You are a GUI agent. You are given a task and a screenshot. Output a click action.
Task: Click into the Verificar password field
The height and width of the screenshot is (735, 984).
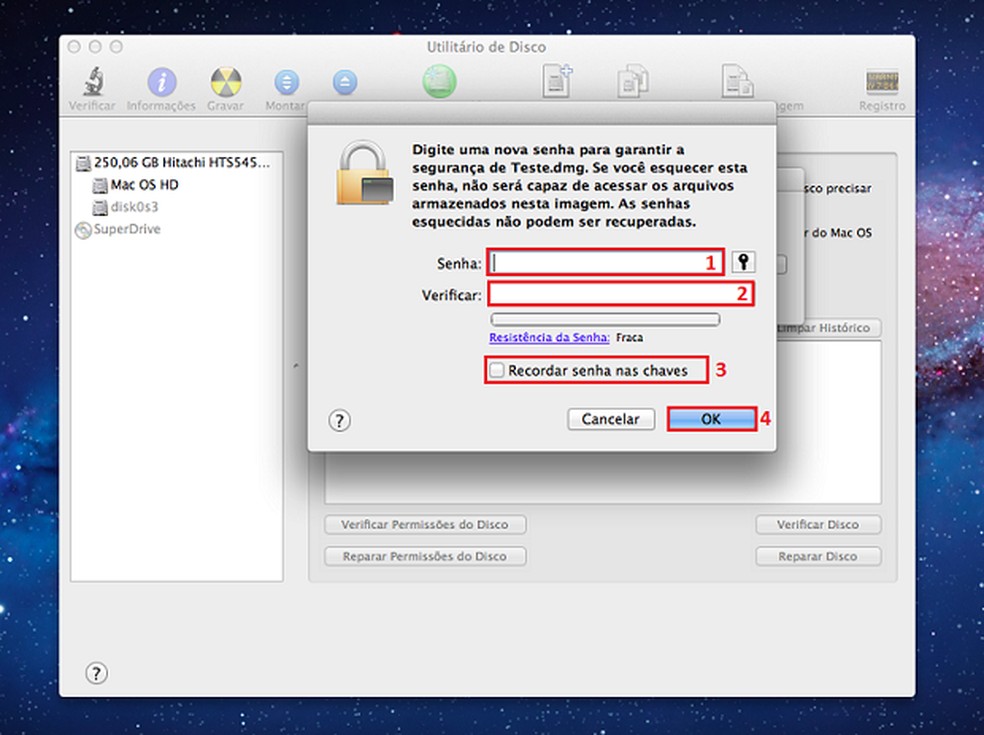click(x=621, y=294)
